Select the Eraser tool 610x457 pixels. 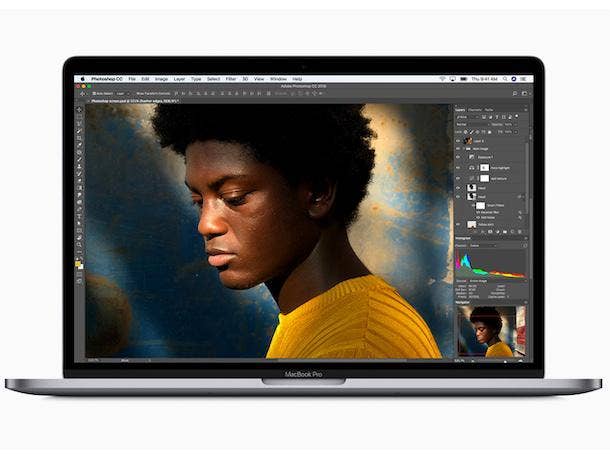79,181
